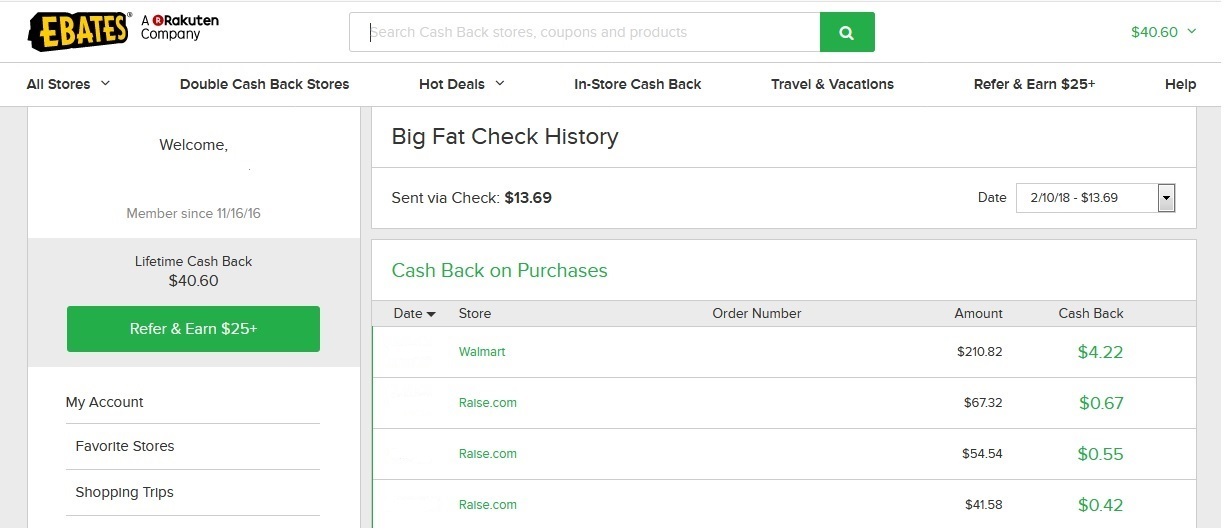
Task: Click the Lifetime Cash Back $40.60 amount
Action: point(194,281)
